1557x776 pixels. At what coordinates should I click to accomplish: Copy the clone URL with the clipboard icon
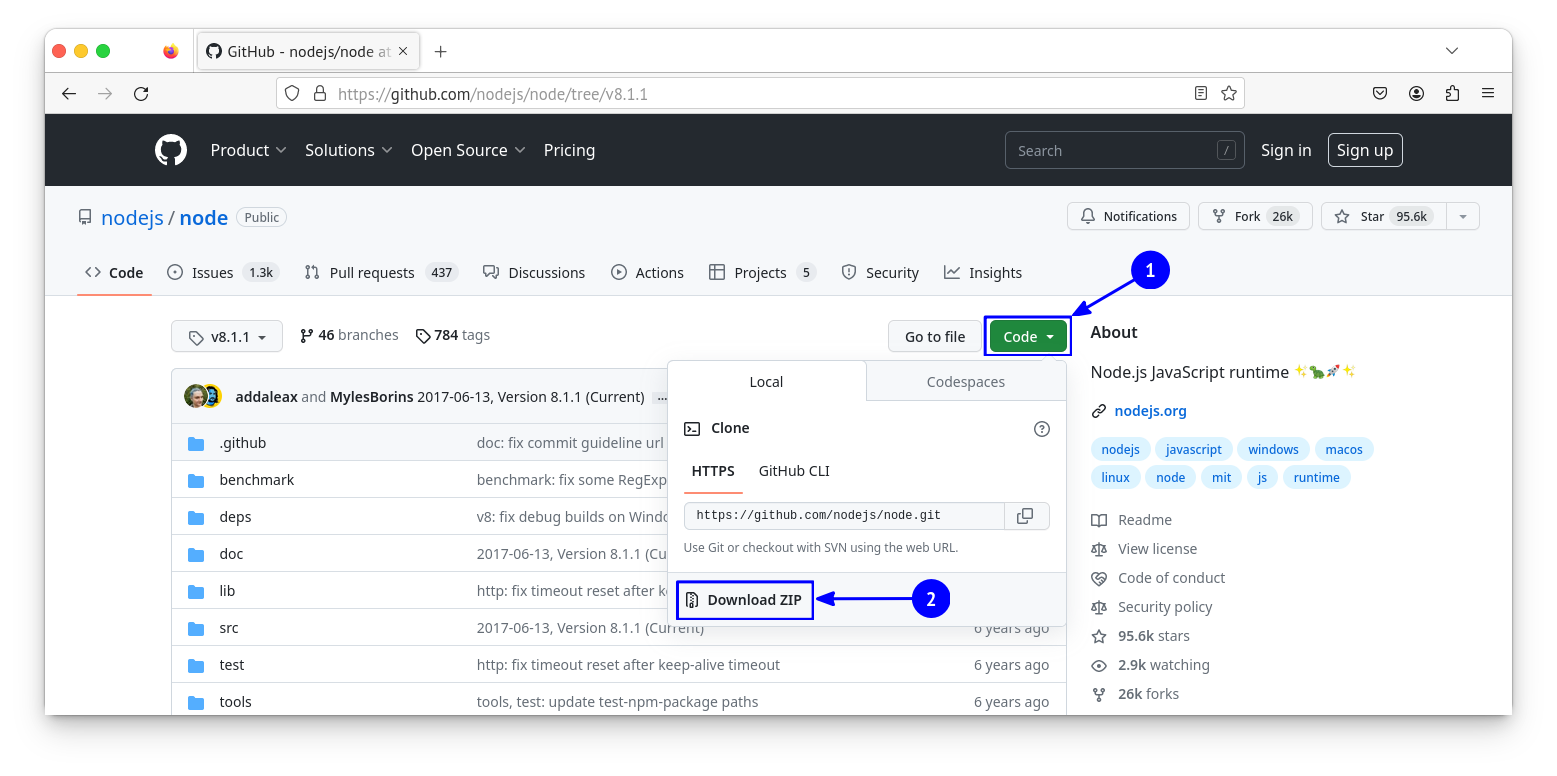coord(1025,516)
